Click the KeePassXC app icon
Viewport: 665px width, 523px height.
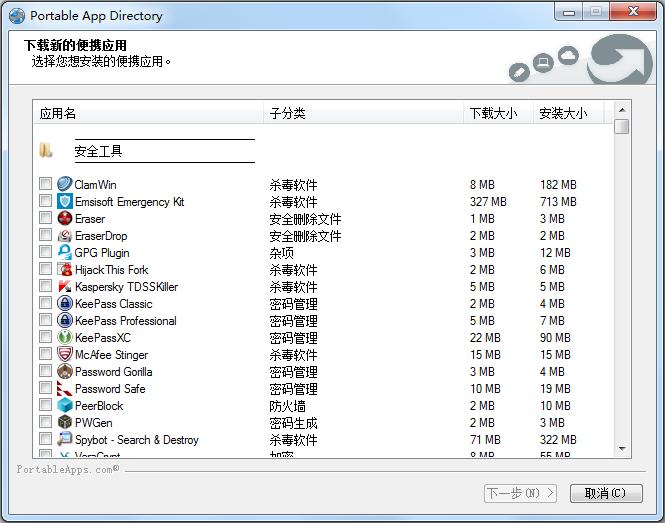(x=65, y=337)
